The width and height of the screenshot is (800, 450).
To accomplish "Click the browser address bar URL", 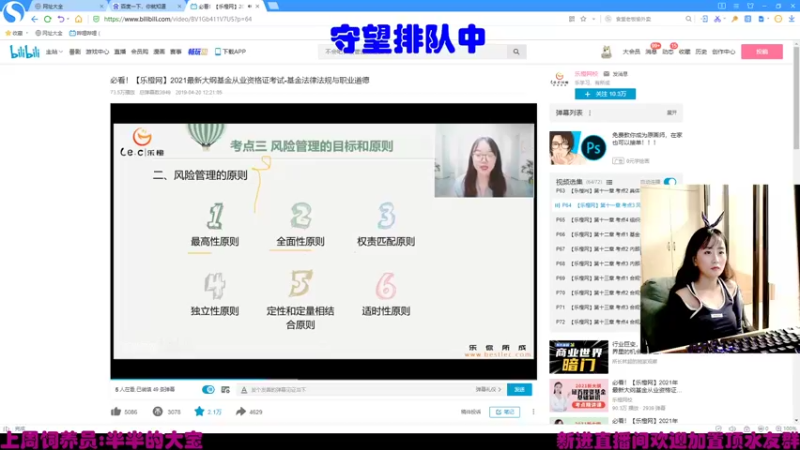I will (x=178, y=19).
